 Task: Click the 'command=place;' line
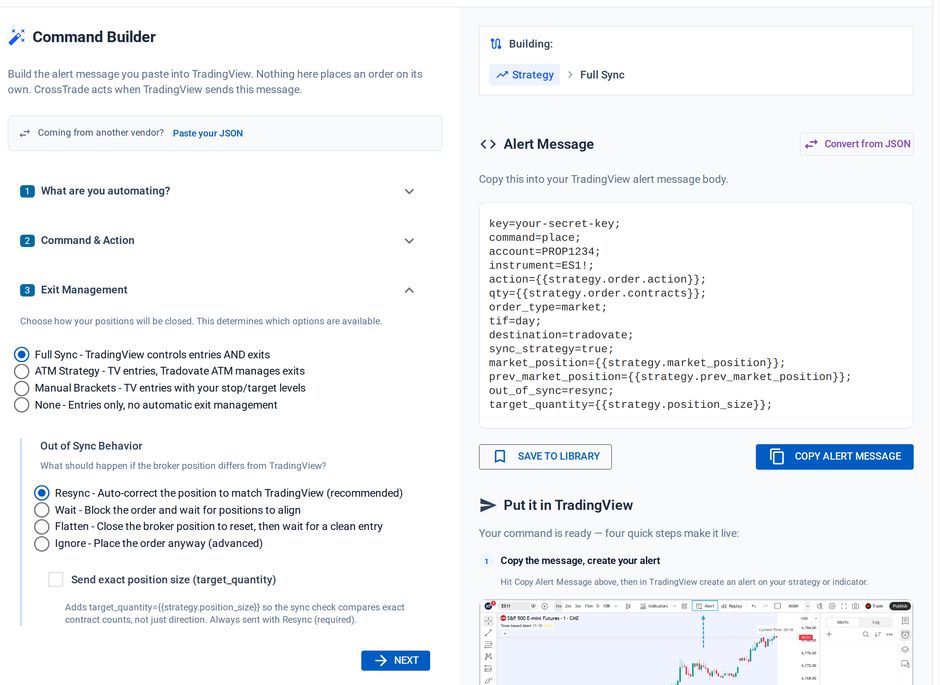[535, 238]
